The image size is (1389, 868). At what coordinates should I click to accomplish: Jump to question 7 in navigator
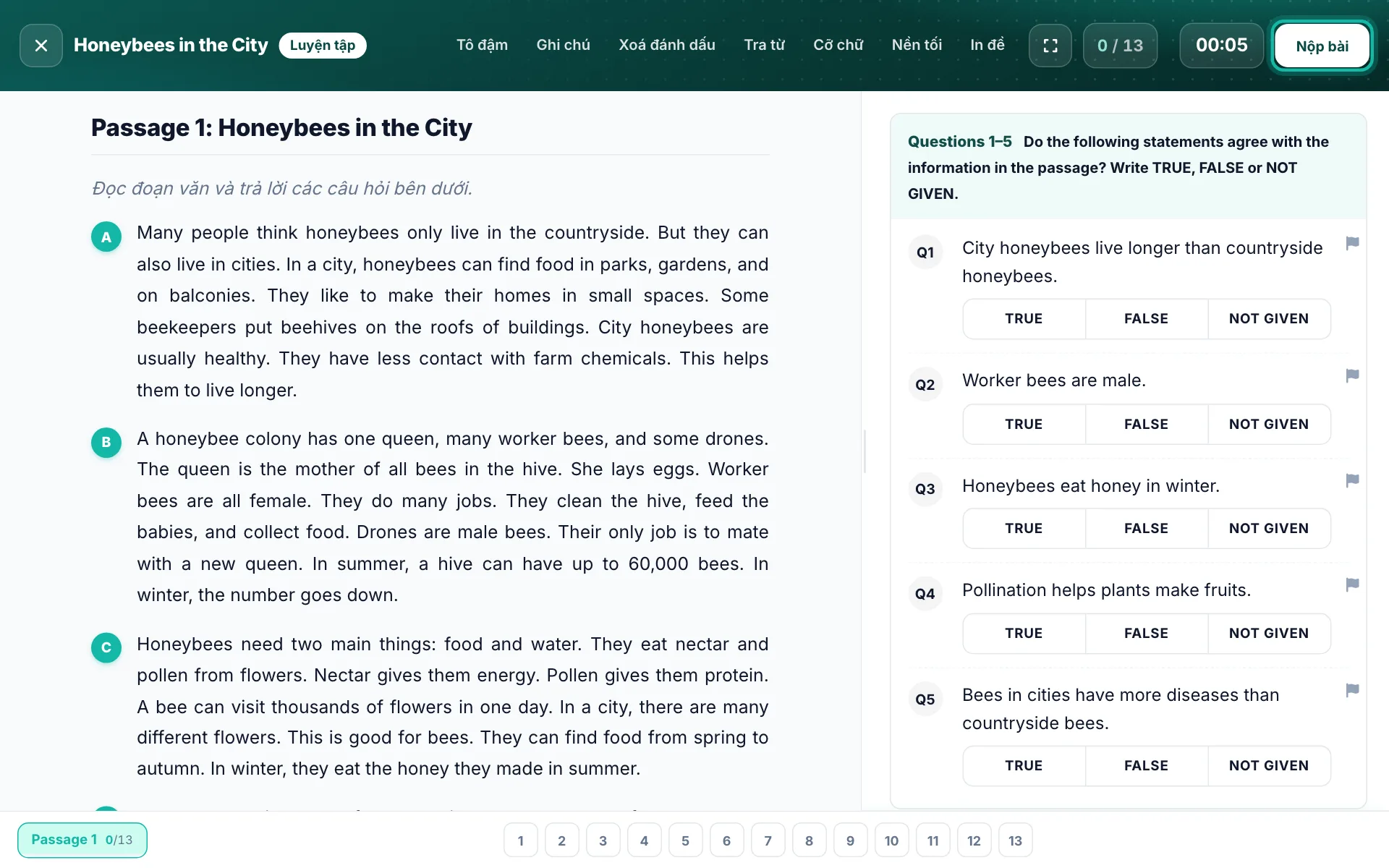coord(768,841)
